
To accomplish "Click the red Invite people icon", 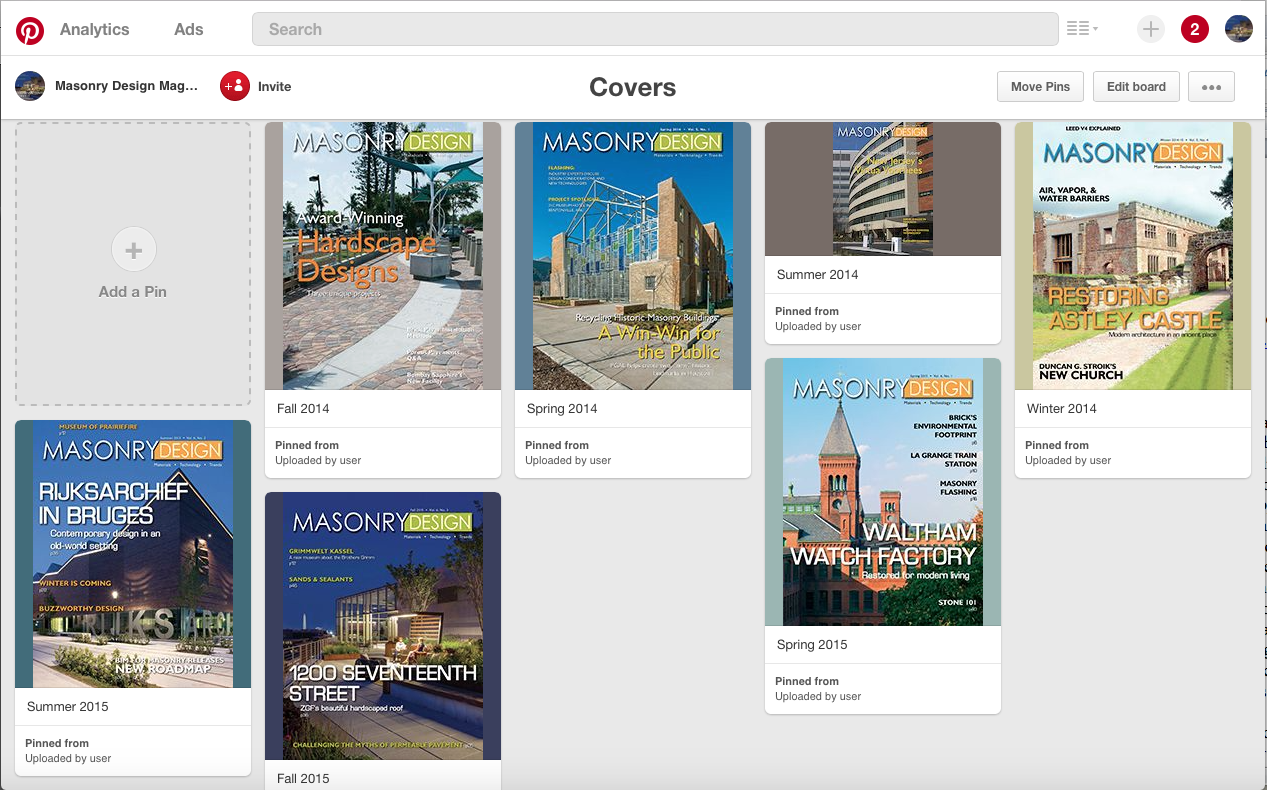I will 235,86.
